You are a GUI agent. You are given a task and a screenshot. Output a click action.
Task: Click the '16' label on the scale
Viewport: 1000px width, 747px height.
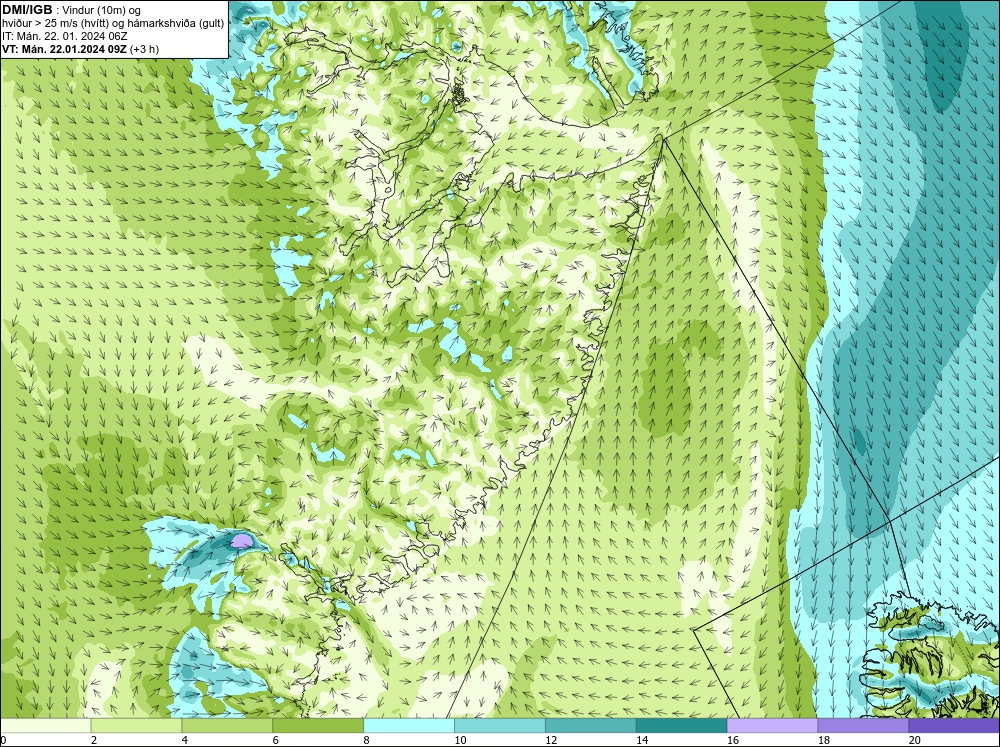(733, 740)
